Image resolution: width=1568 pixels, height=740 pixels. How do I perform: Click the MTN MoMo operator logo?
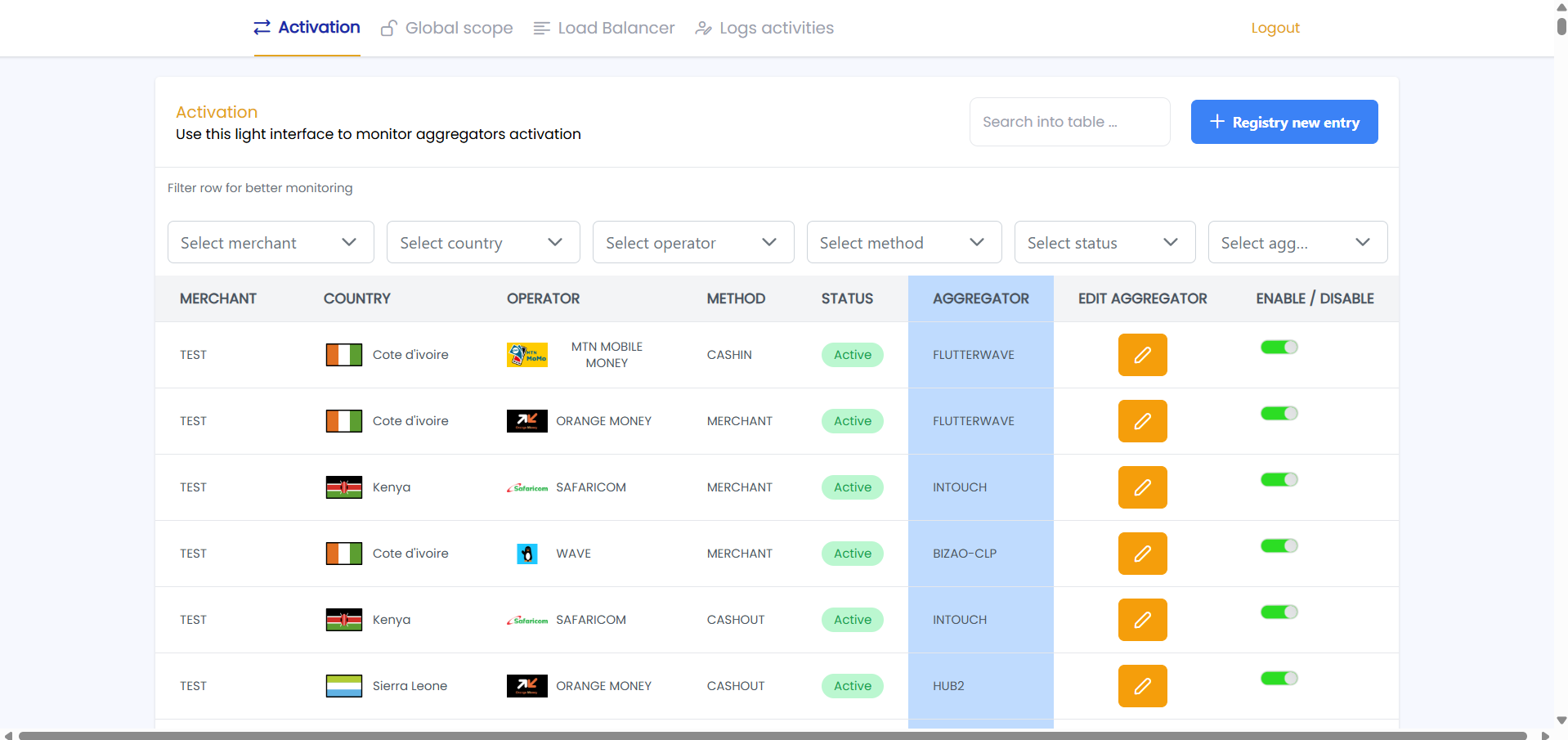(x=526, y=355)
